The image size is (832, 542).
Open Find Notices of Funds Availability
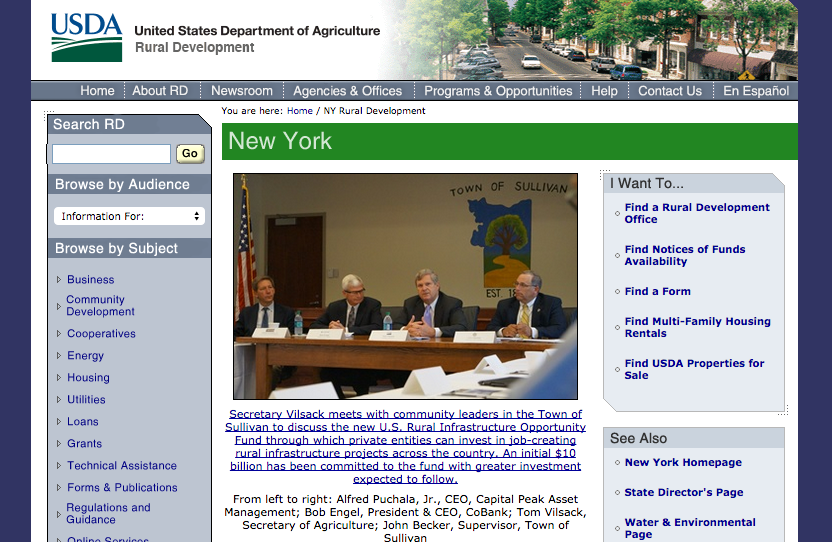(x=685, y=255)
